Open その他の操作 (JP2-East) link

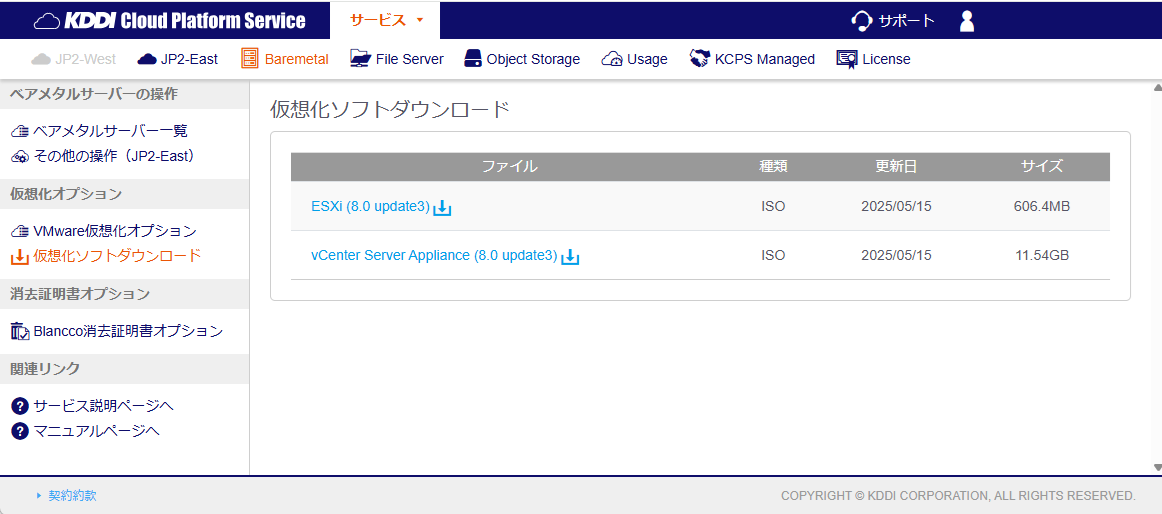point(113,156)
